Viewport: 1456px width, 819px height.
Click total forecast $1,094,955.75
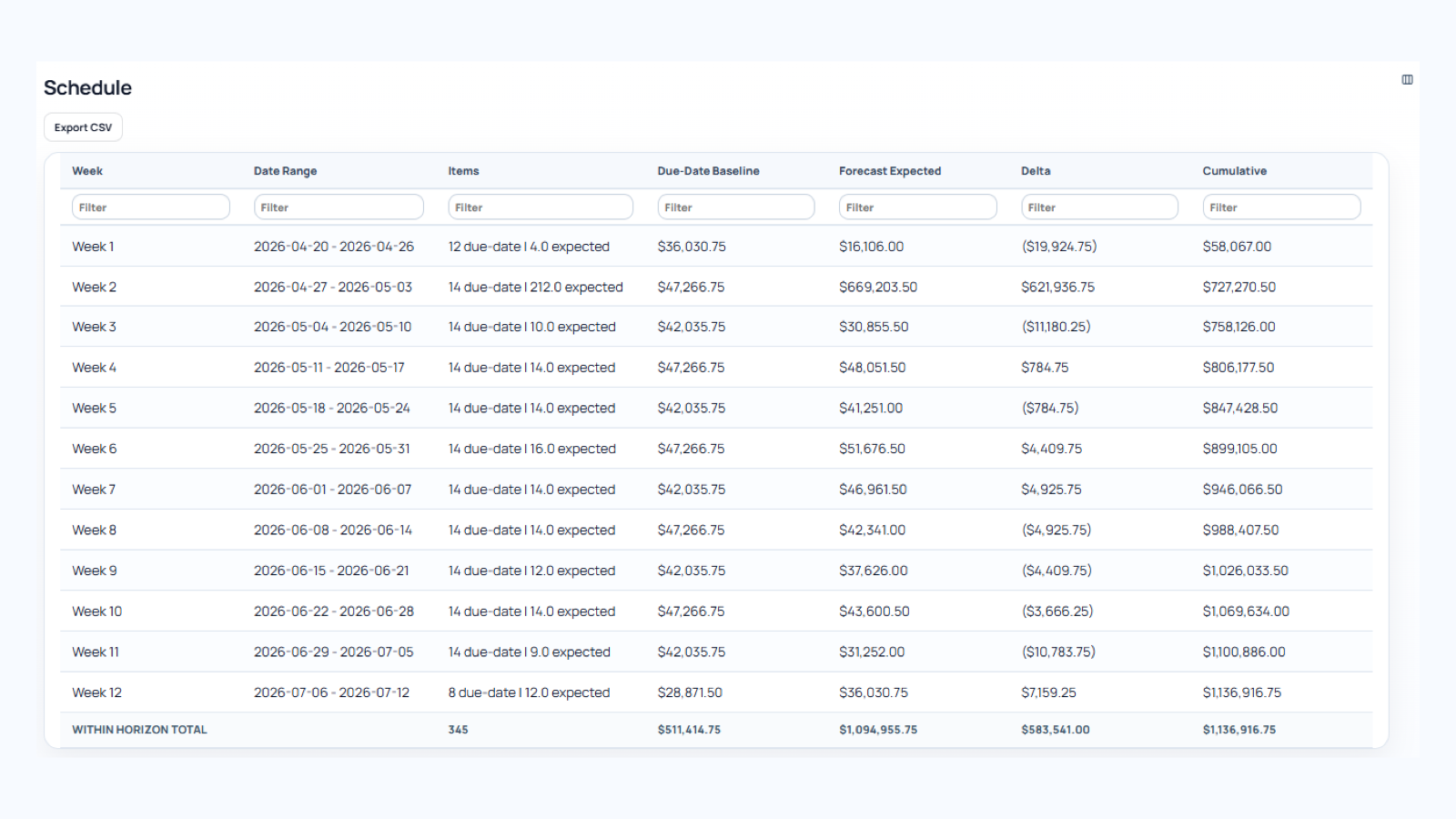(x=878, y=730)
